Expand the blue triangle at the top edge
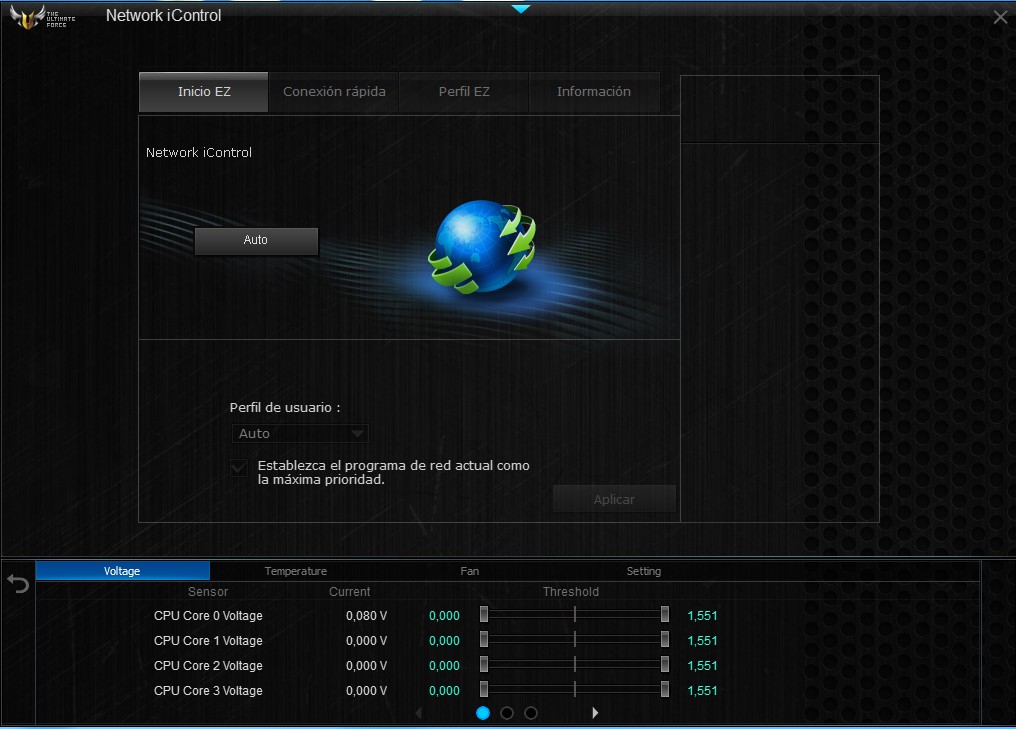The image size is (1016, 729). (521, 8)
